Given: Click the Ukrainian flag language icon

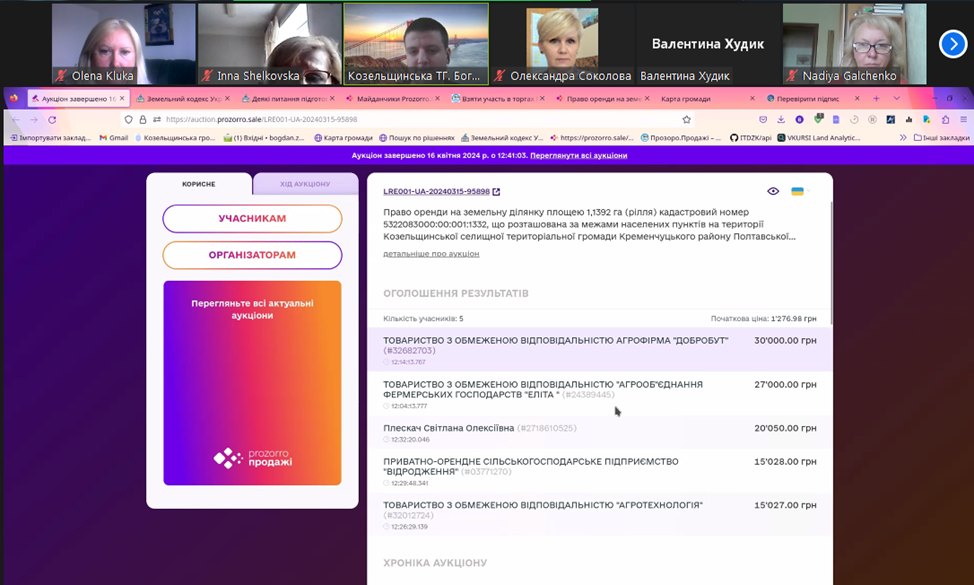Looking at the screenshot, I should point(797,191).
